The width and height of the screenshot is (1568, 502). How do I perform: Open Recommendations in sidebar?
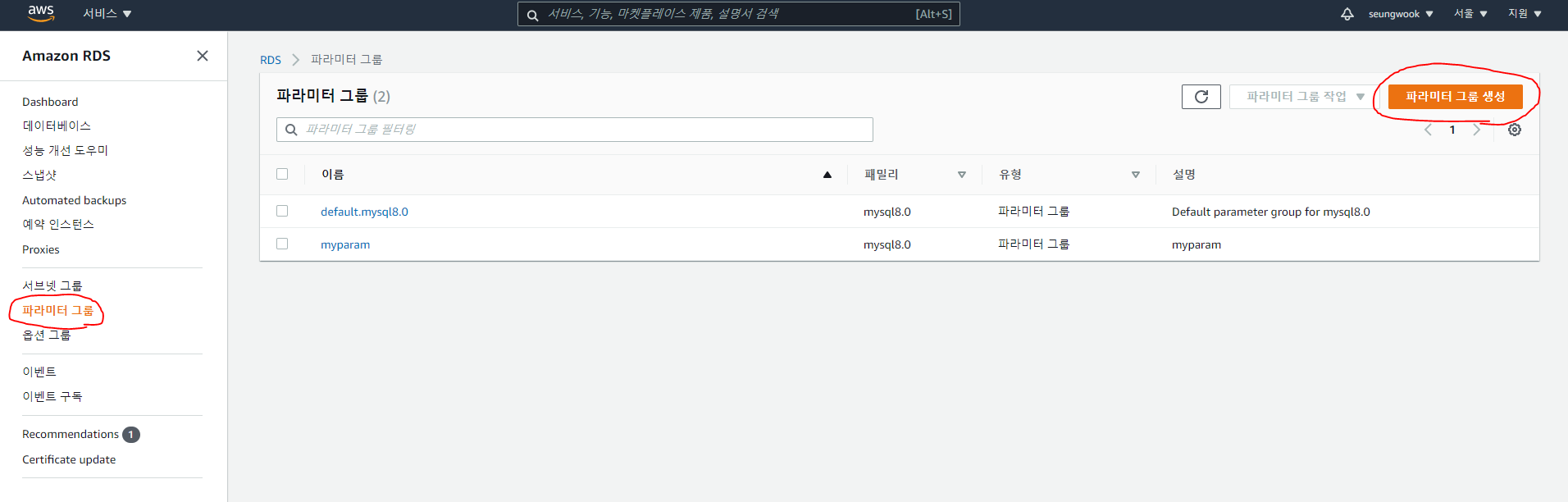point(71,434)
